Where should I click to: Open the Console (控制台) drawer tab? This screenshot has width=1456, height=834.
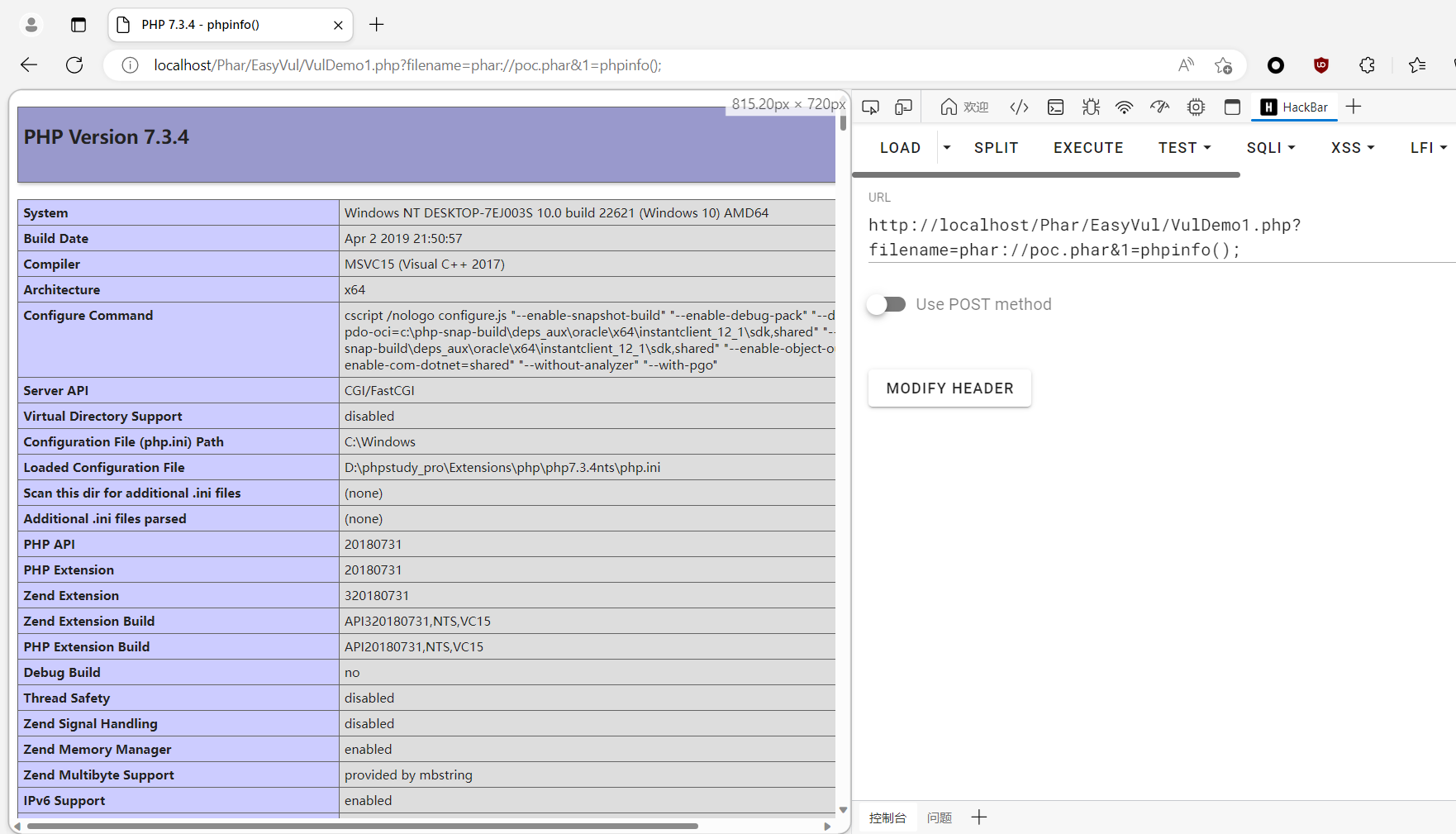tap(887, 817)
